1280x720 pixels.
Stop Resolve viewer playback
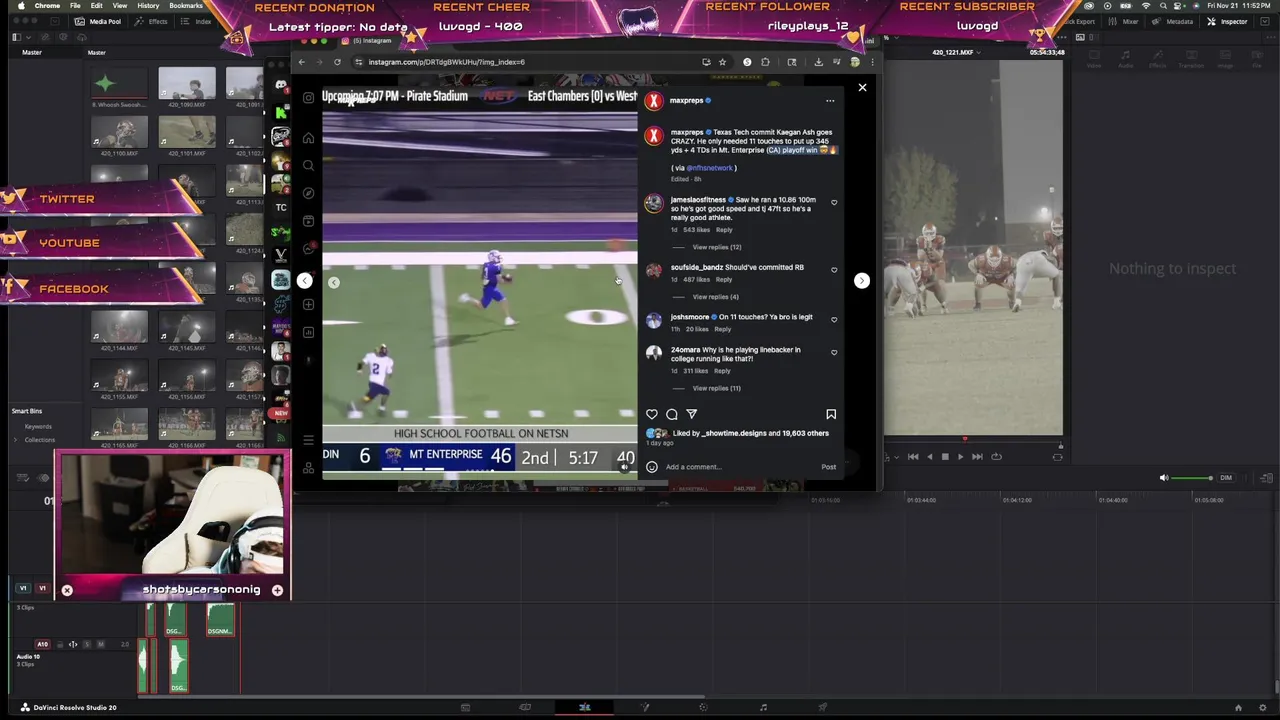coord(945,457)
